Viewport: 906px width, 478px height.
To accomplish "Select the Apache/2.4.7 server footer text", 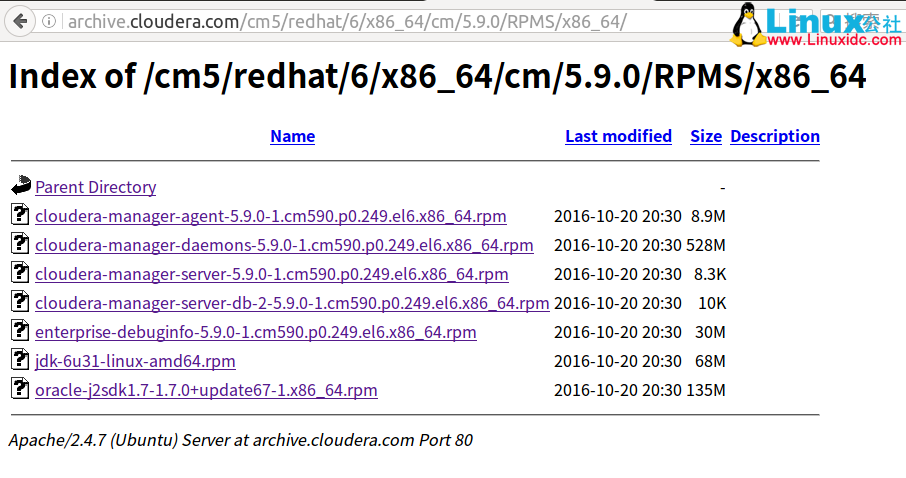I will point(240,440).
